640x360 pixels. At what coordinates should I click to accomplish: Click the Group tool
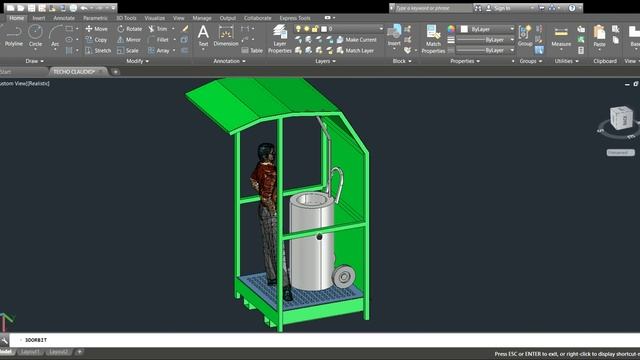(x=525, y=36)
